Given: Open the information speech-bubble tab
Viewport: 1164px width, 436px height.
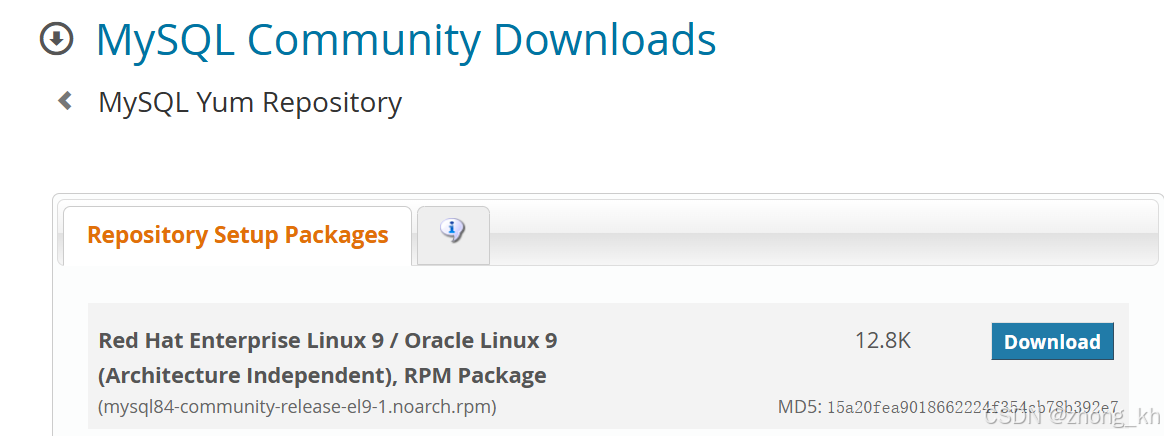Looking at the screenshot, I should pyautogui.click(x=453, y=235).
